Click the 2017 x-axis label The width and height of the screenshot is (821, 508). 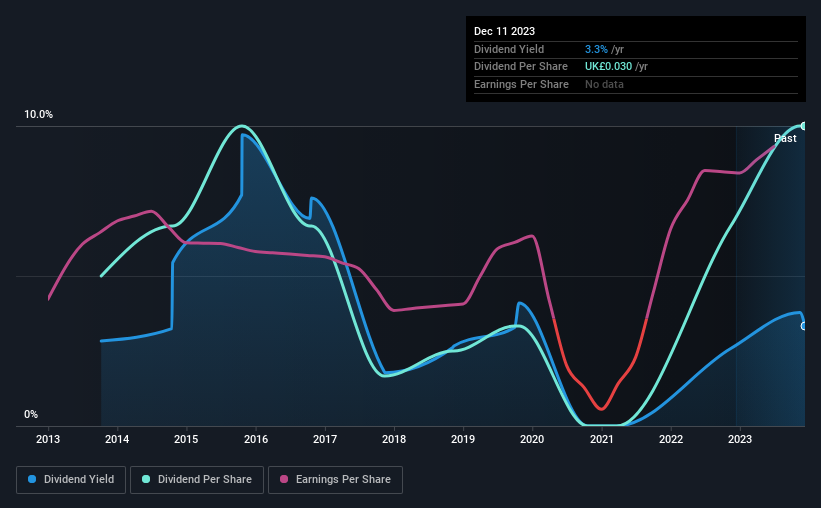tap(325, 439)
